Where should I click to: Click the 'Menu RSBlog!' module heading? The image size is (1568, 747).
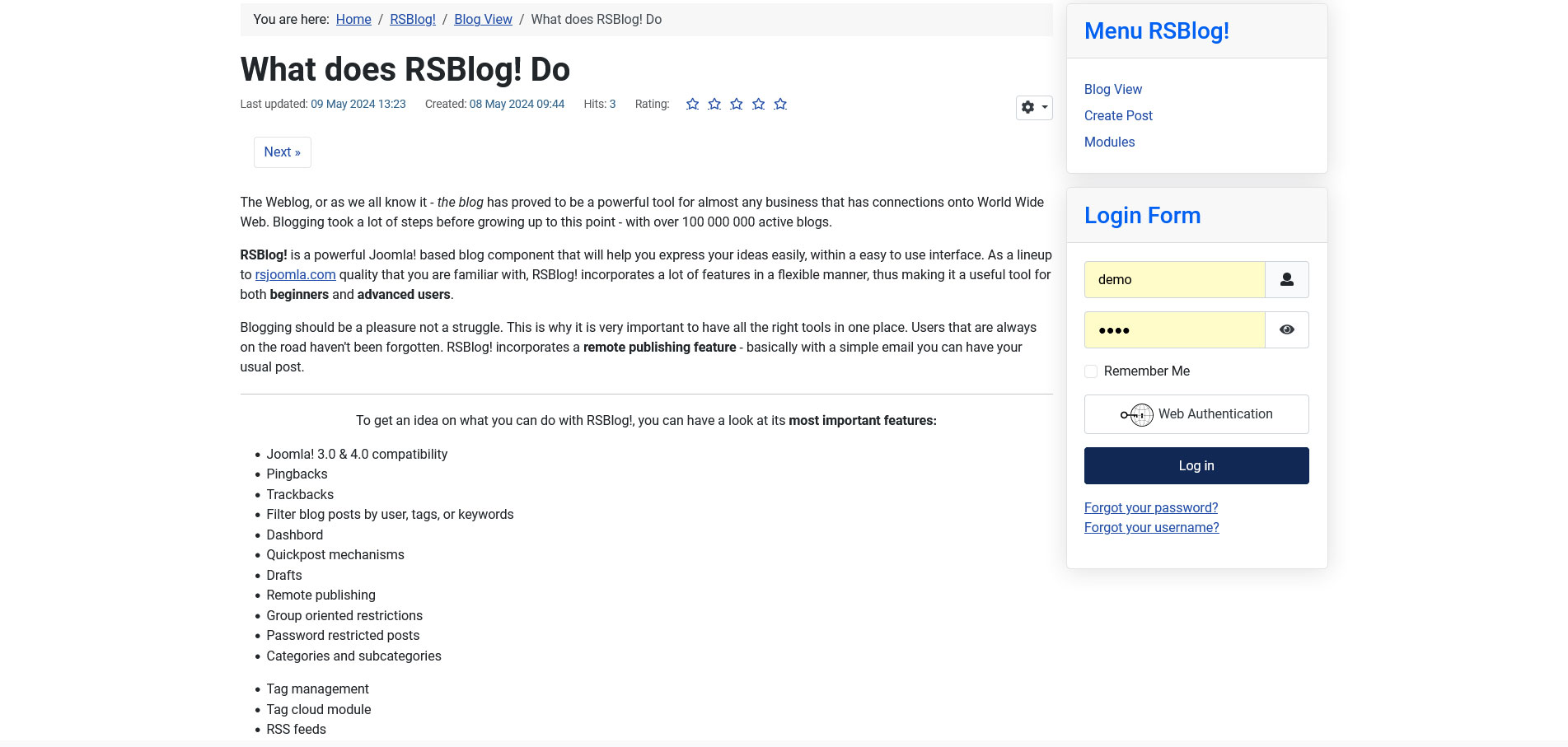1157,30
